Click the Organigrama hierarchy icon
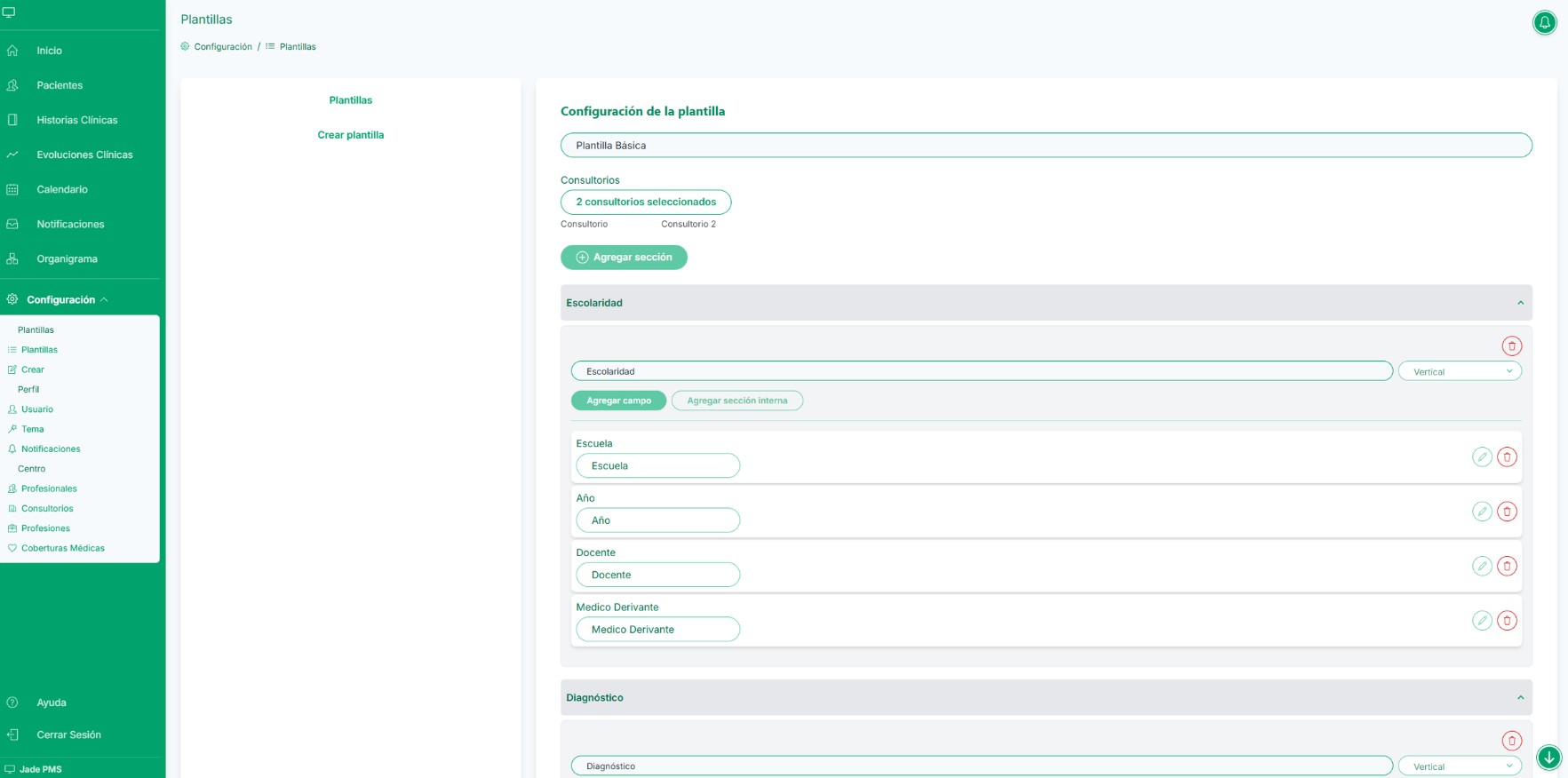Screen dimensions: 1568x778 [x=12, y=258]
